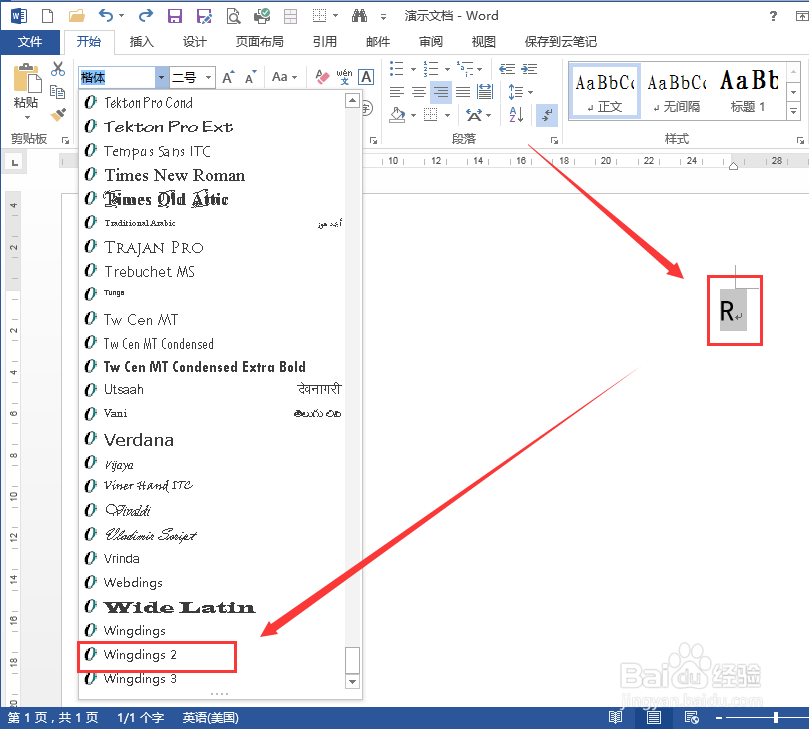Viewport: 809px width, 729px height.
Task: Sort text with the A-Z icon
Action: point(516,115)
